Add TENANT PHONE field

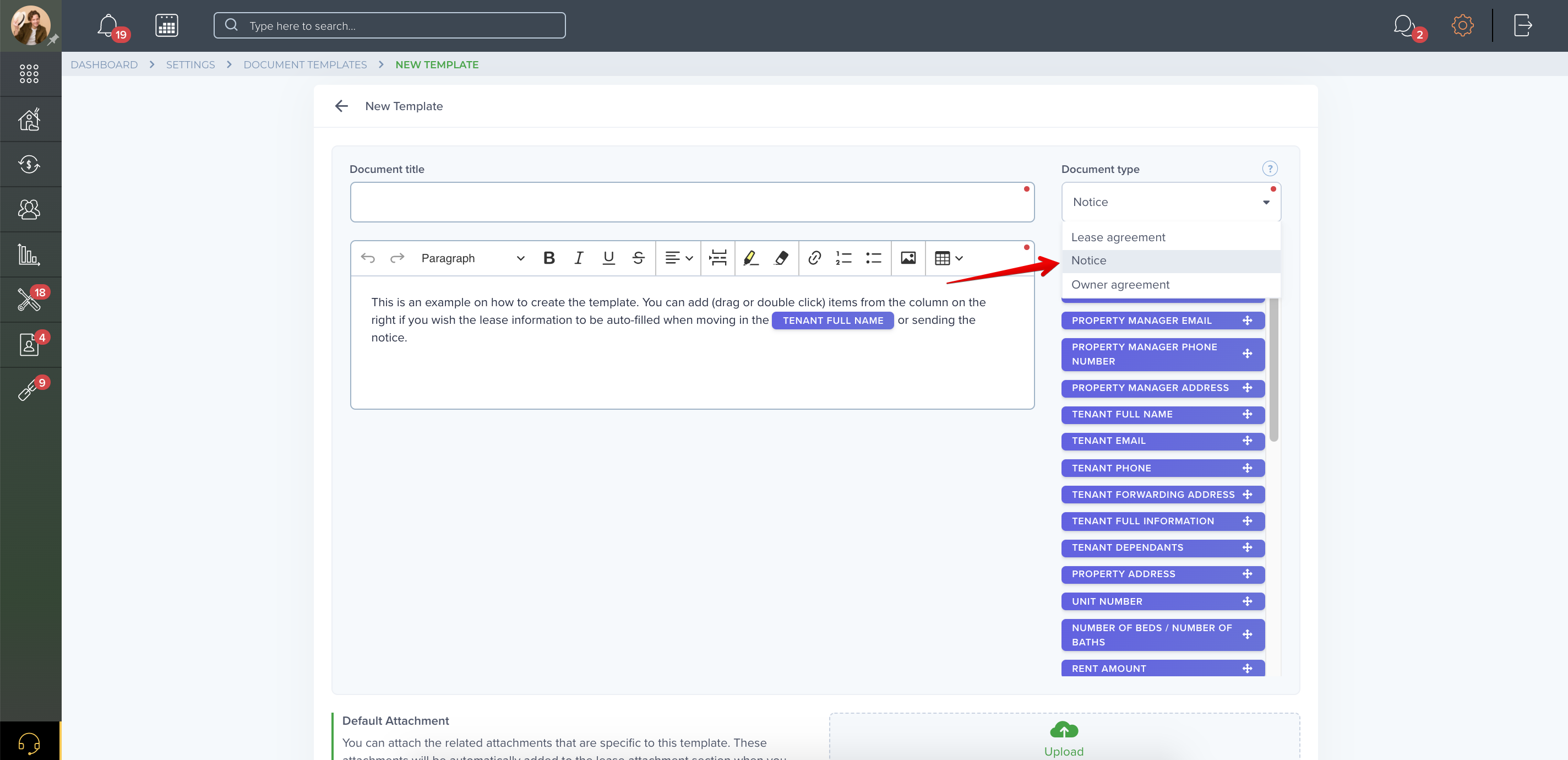tap(1163, 468)
